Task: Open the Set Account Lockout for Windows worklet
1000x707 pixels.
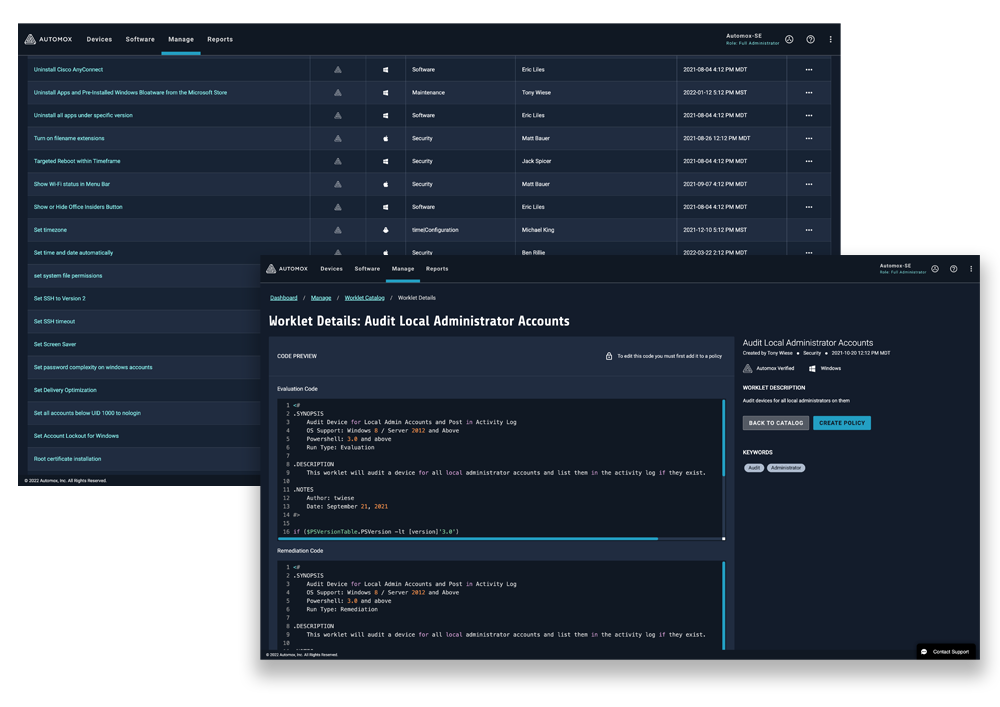Action: [76, 436]
